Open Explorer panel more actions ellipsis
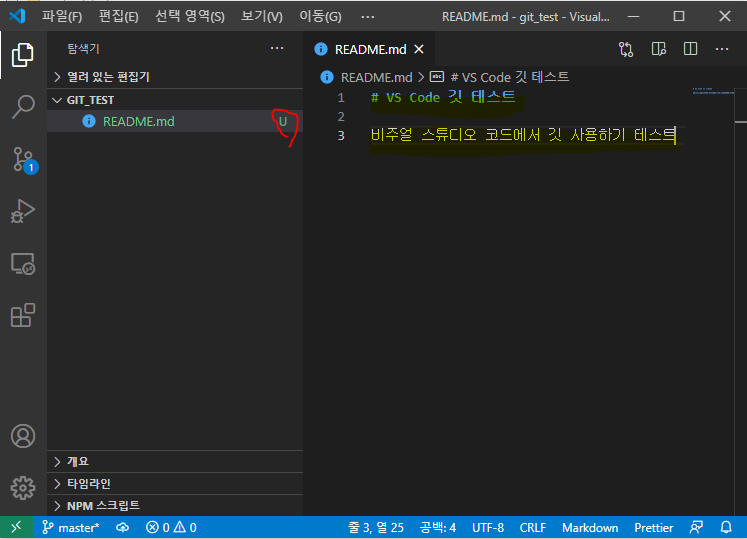The height and width of the screenshot is (539, 747). (277, 48)
